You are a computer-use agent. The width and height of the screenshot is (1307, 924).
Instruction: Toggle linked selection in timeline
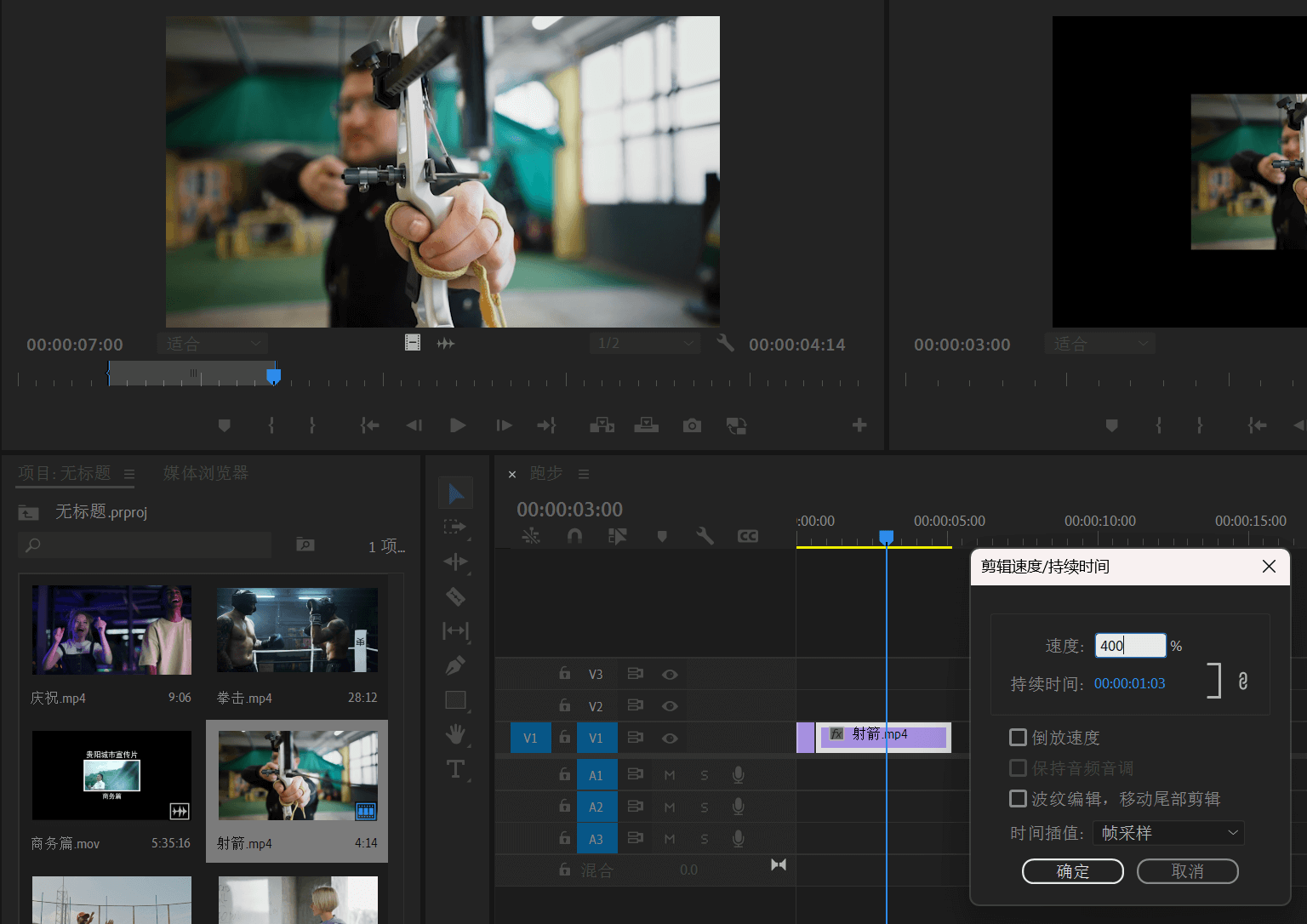pyautogui.click(x=618, y=536)
